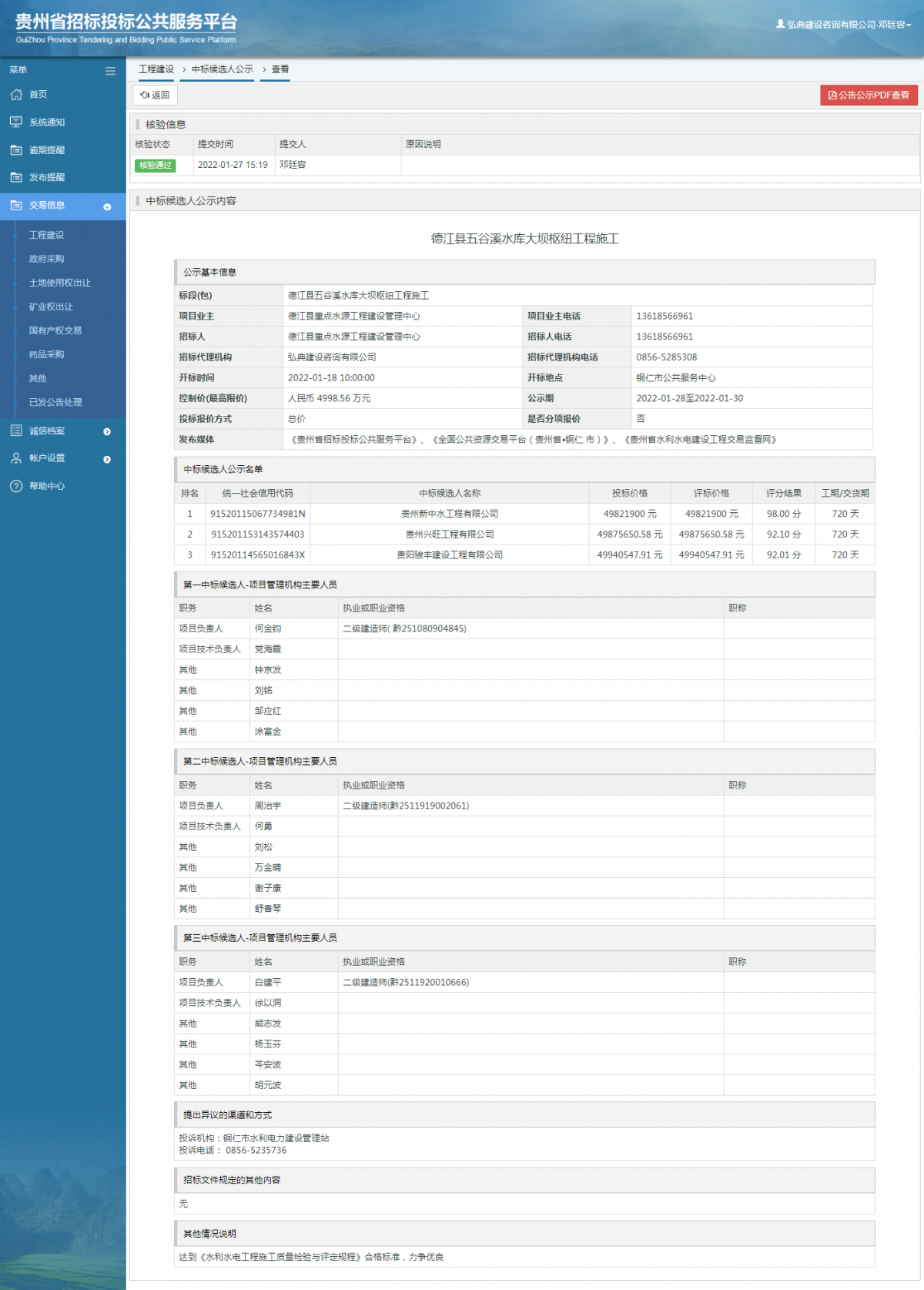Open the 首页 home icon
The width and height of the screenshot is (924, 1290).
tap(16, 95)
